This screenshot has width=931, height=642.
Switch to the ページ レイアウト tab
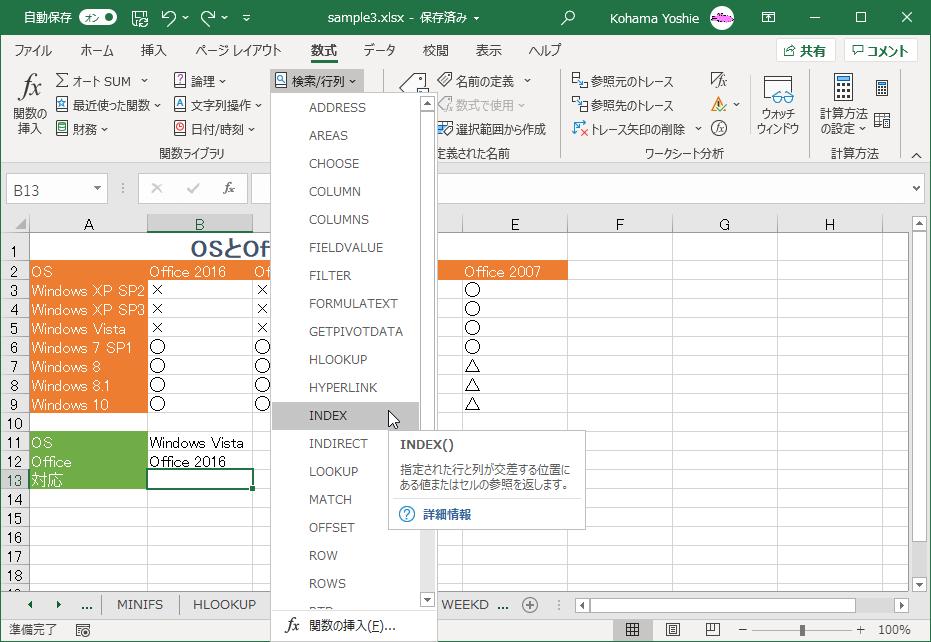coord(239,50)
